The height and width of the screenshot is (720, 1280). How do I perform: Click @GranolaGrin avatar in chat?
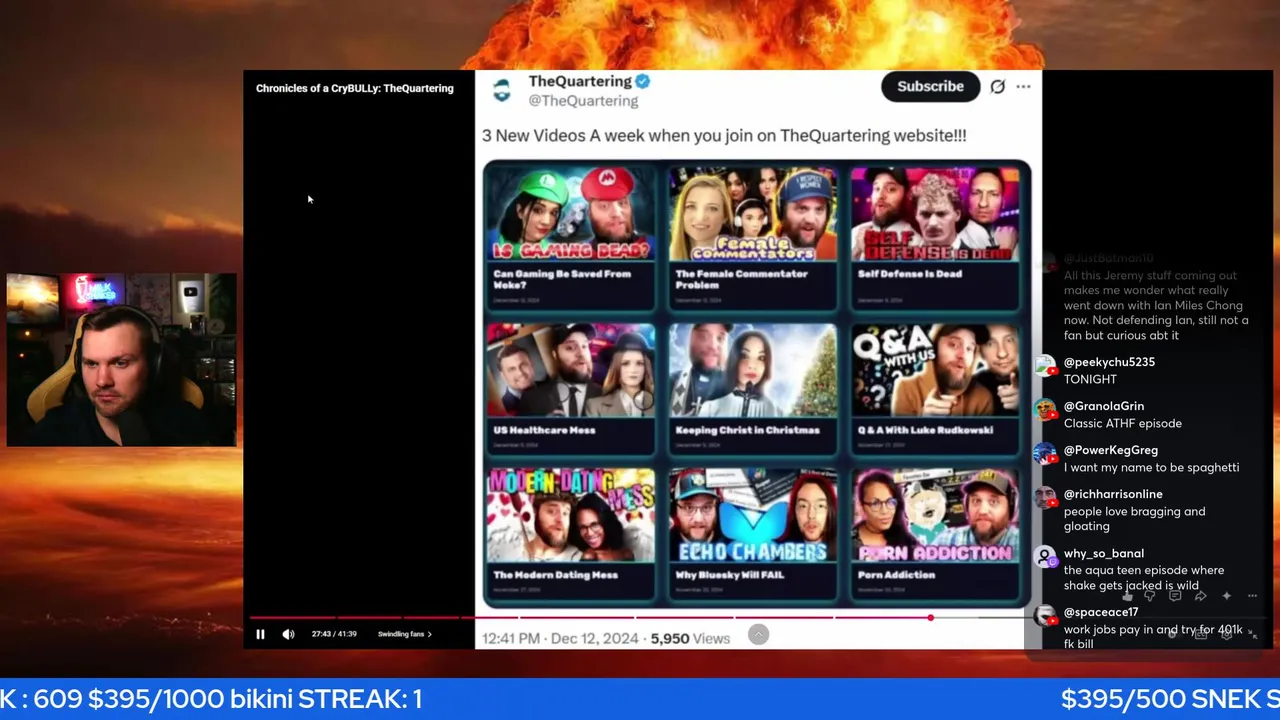[1045, 411]
